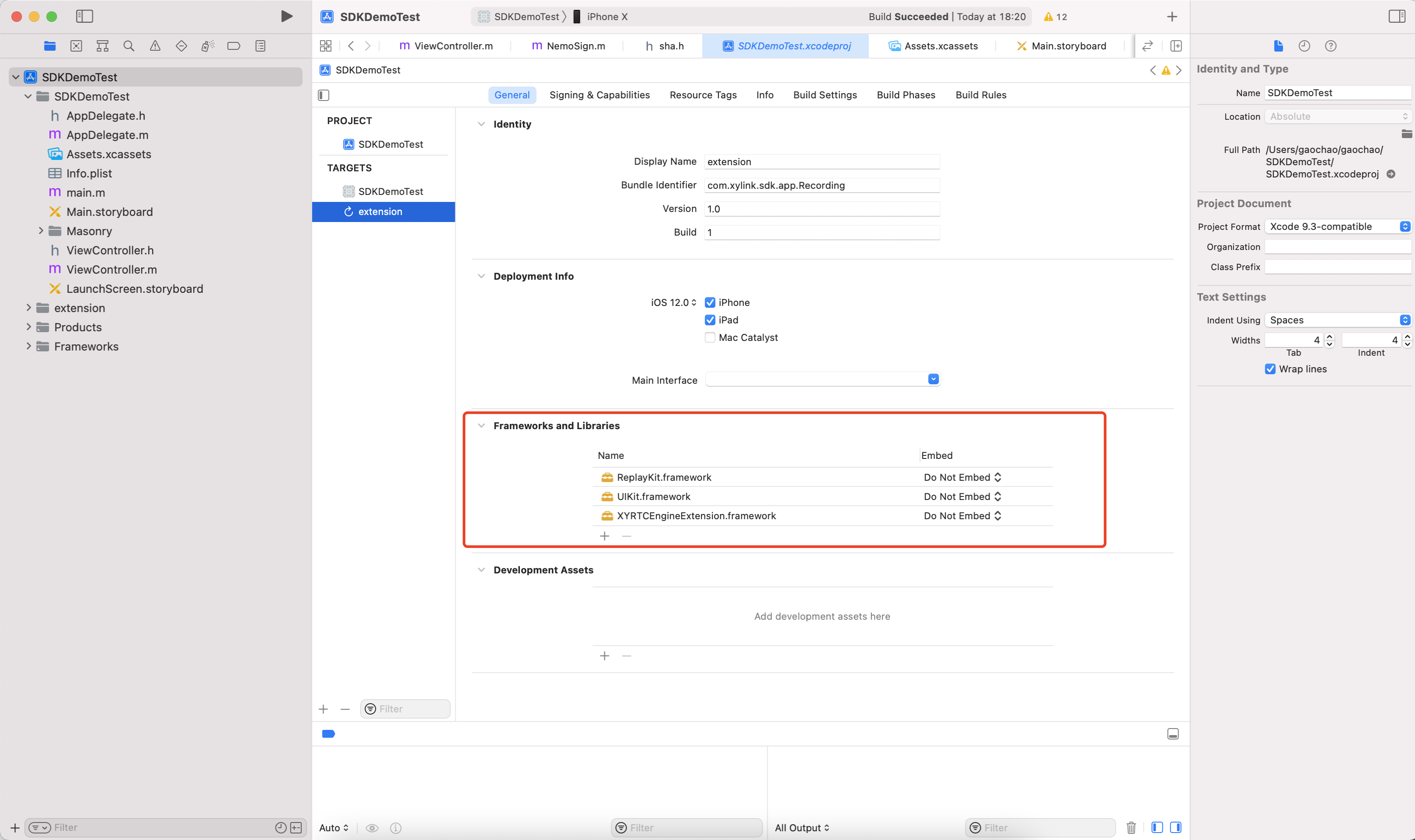Click the Bundle Identifier field
Viewport: 1415px width, 840px height.
822,185
